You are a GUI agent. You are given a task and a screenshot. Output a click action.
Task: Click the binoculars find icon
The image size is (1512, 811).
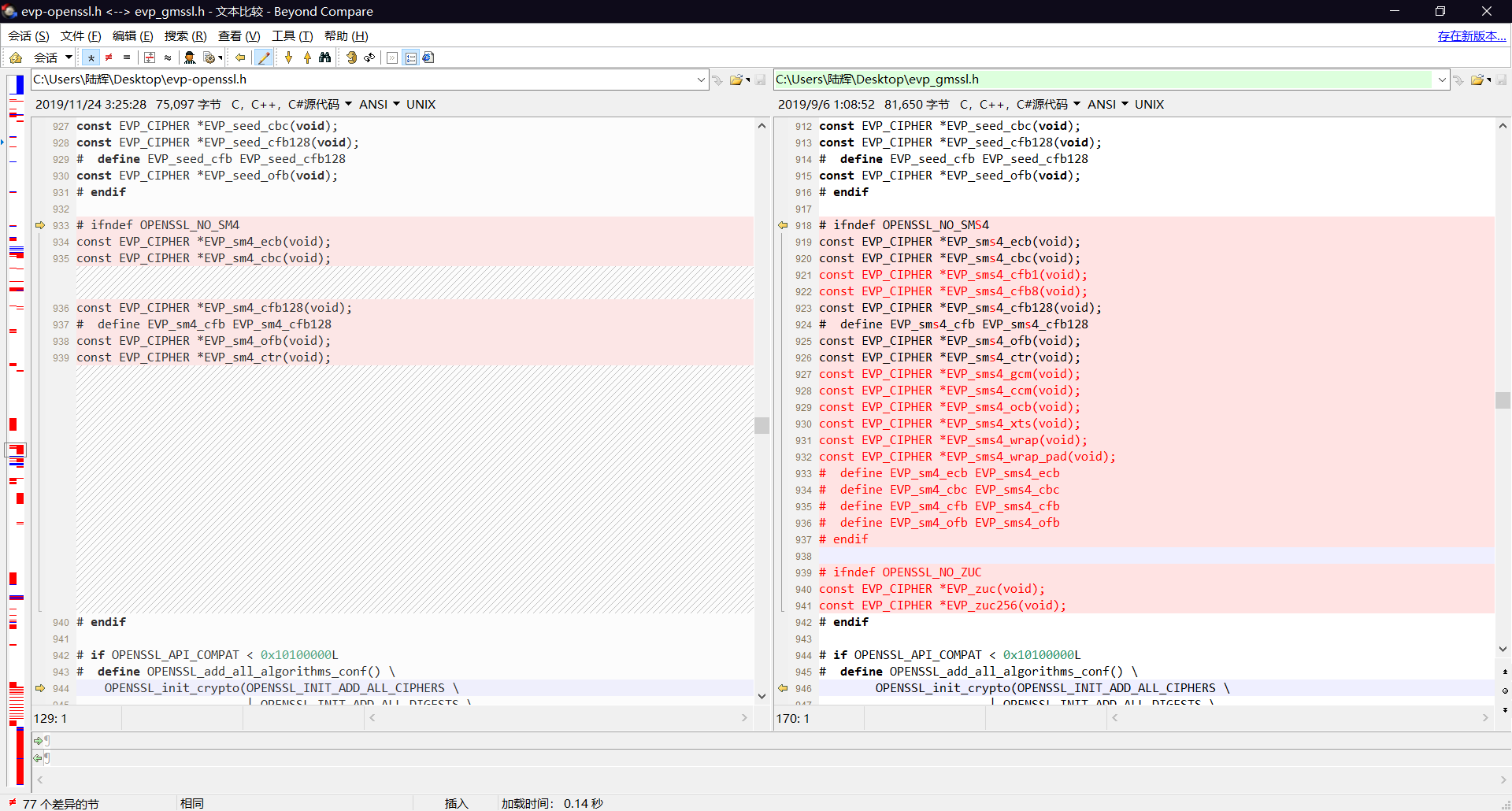324,57
